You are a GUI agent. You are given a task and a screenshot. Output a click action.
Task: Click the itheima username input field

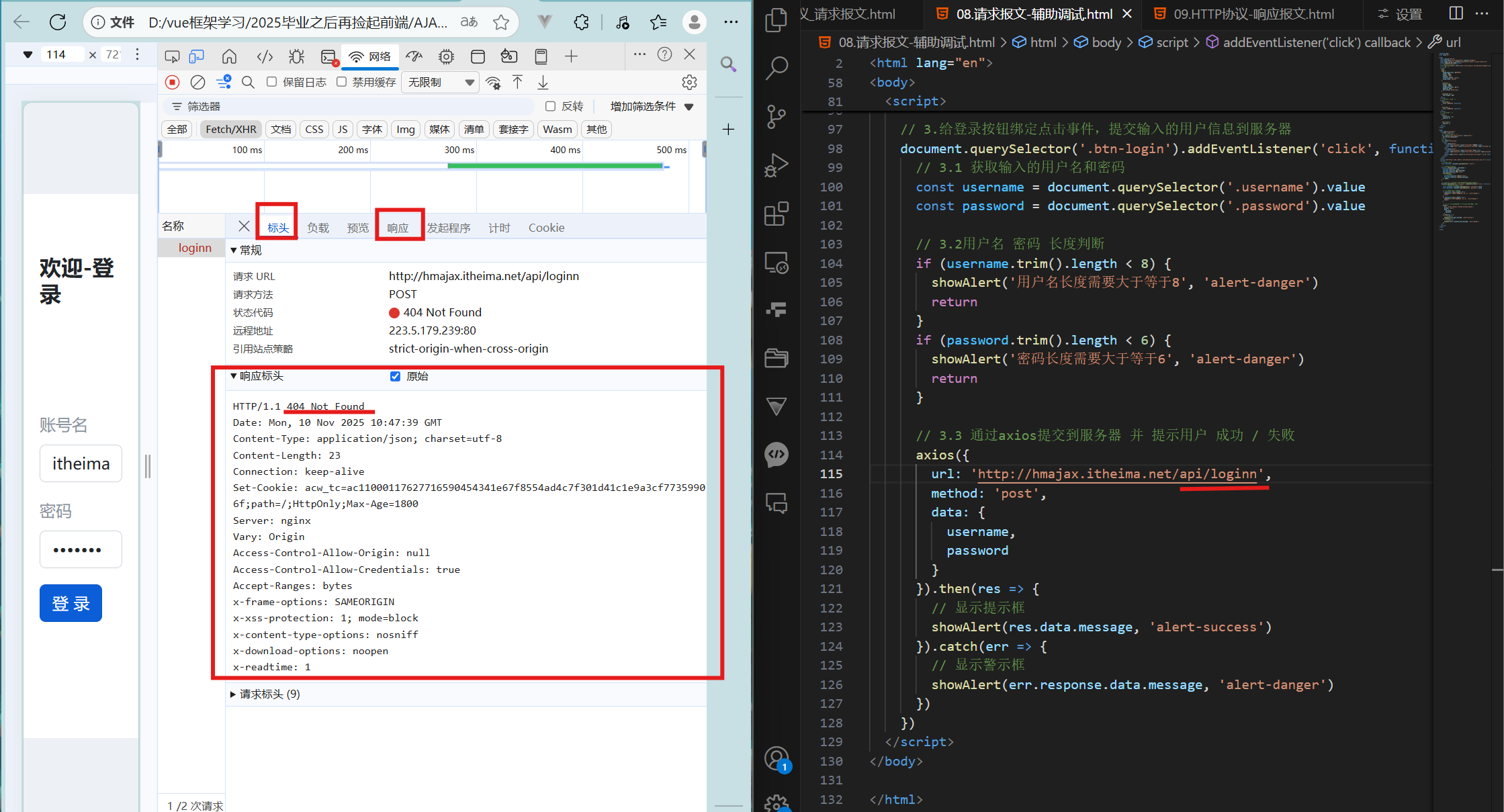coord(81,463)
